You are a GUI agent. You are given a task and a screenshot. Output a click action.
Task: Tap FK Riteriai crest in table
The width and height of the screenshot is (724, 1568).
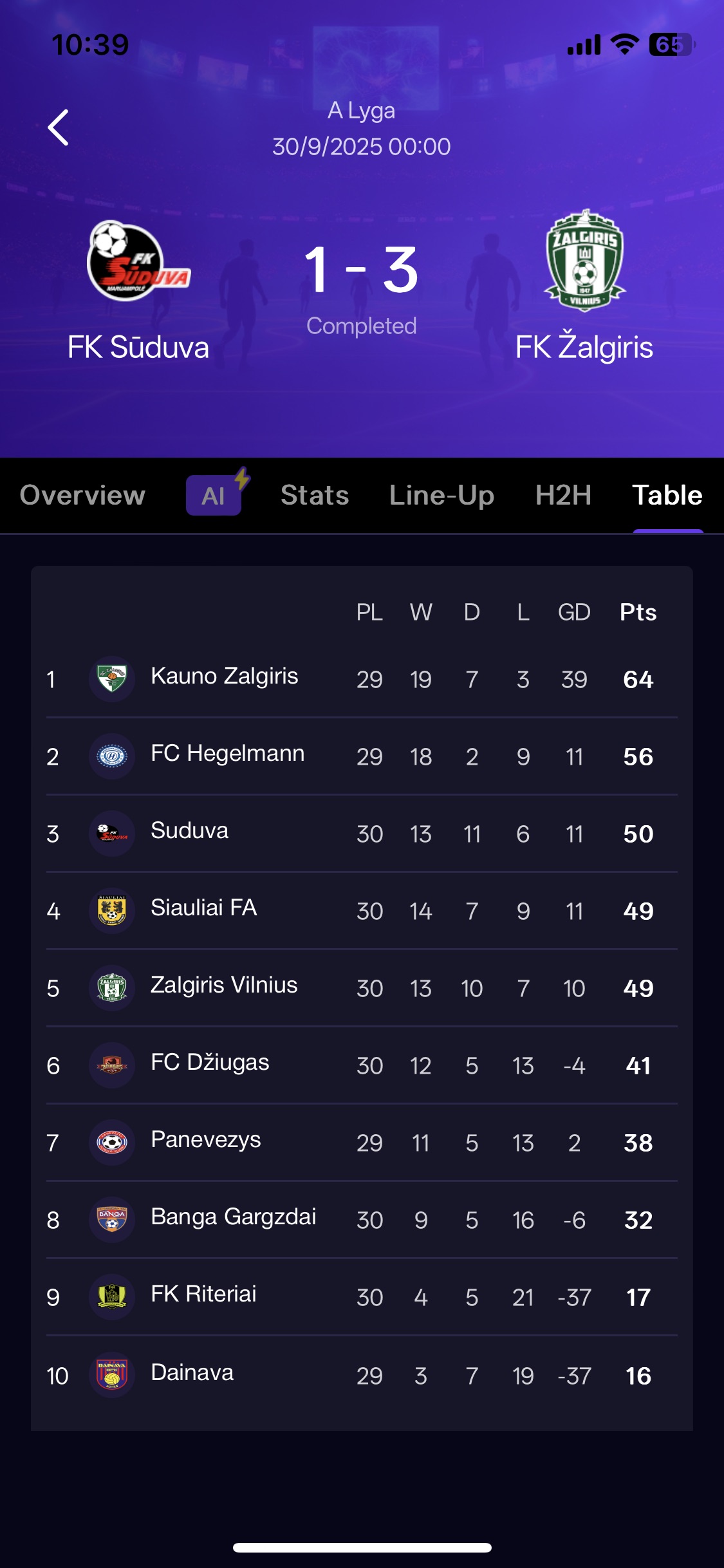[112, 1296]
